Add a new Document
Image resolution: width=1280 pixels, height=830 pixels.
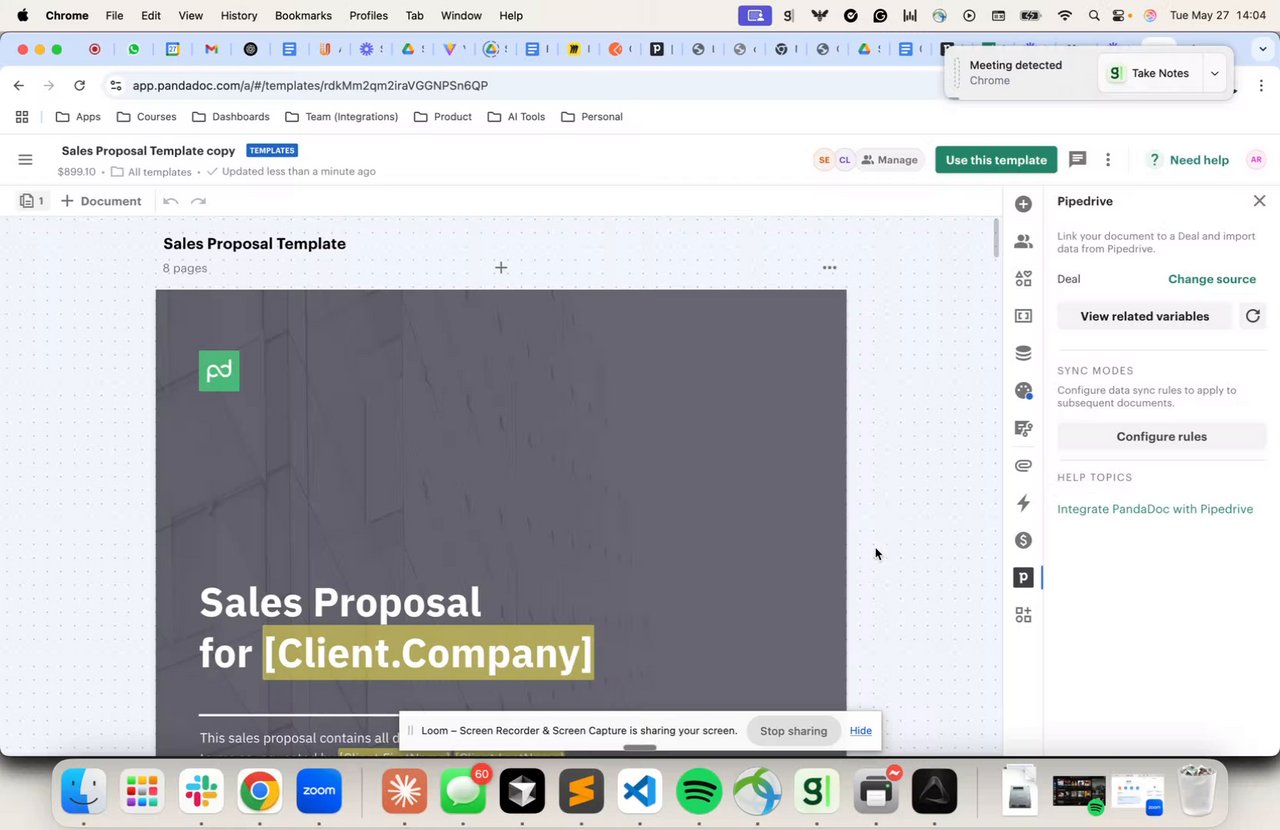101,201
